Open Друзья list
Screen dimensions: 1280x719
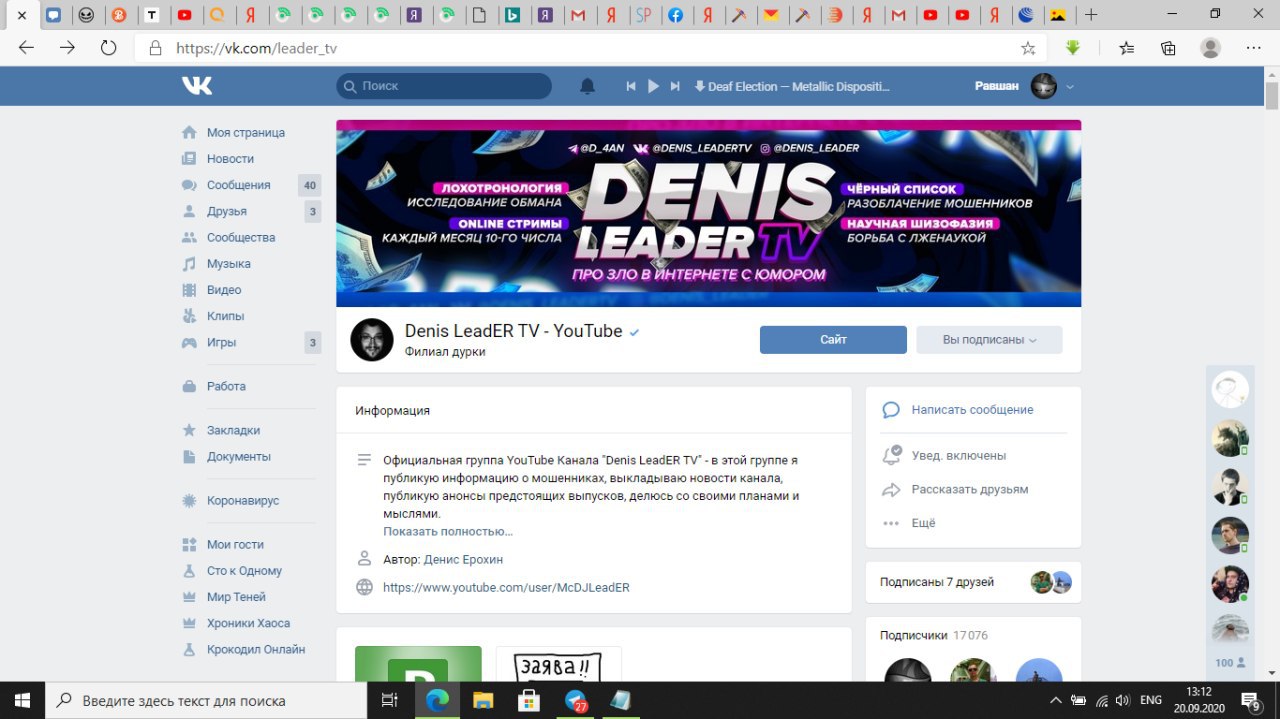click(227, 211)
